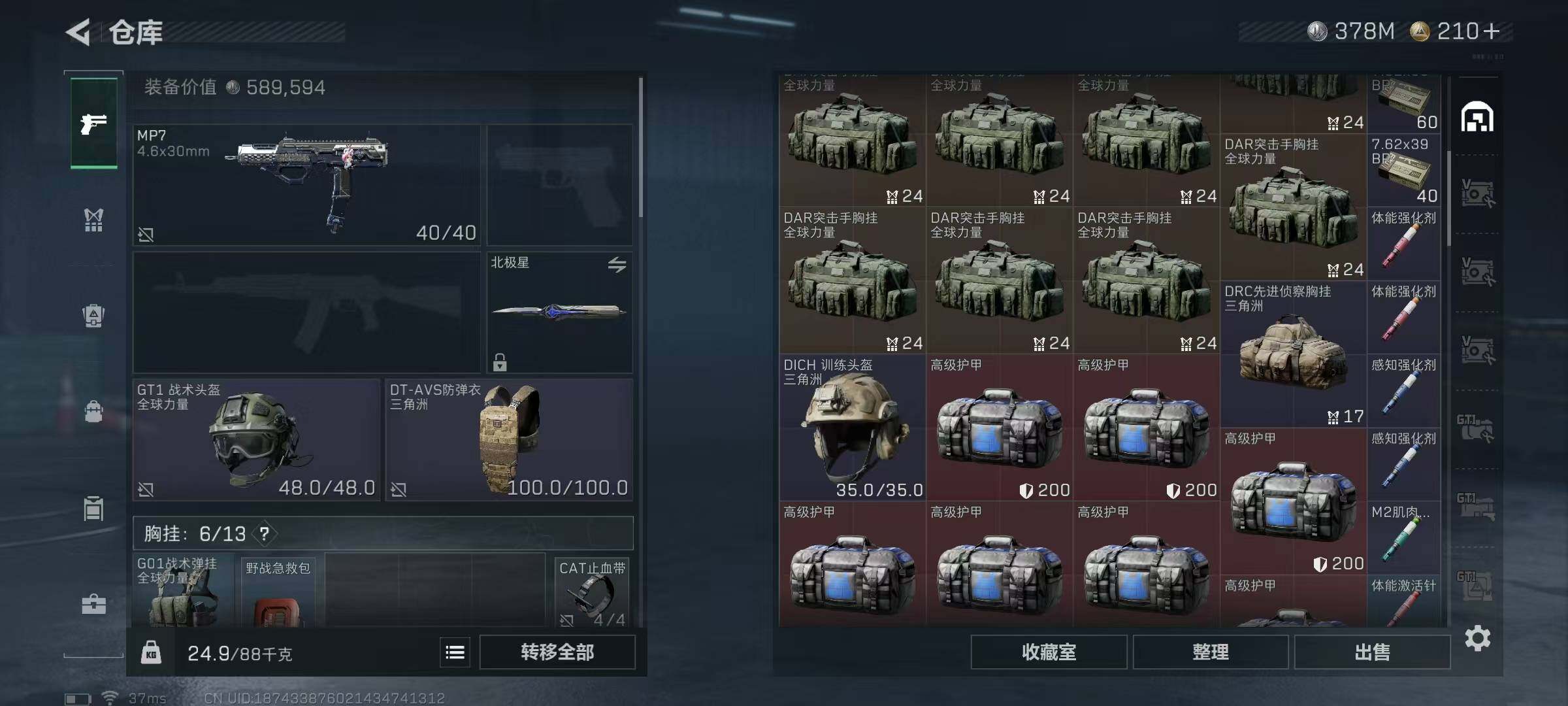Viewport: 1568px width, 706px height.
Task: Select the first GTI storage box icon
Action: point(1476,429)
